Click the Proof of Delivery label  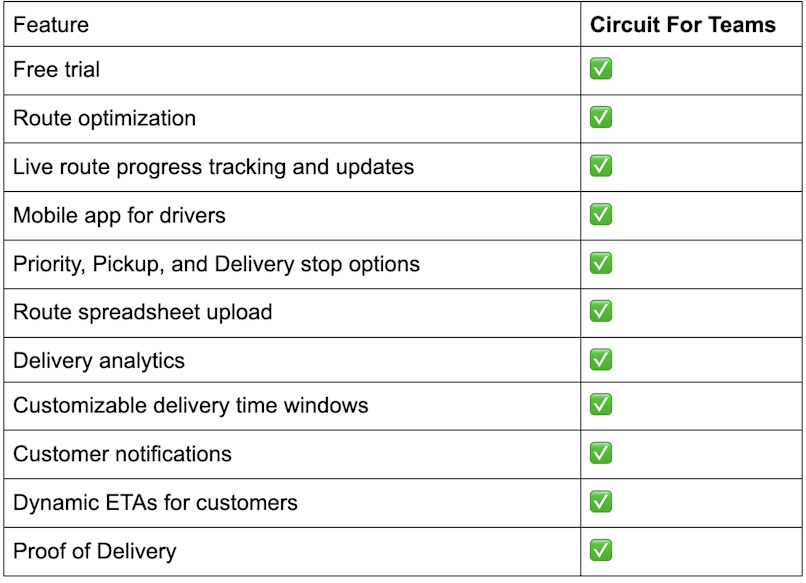click(95, 551)
